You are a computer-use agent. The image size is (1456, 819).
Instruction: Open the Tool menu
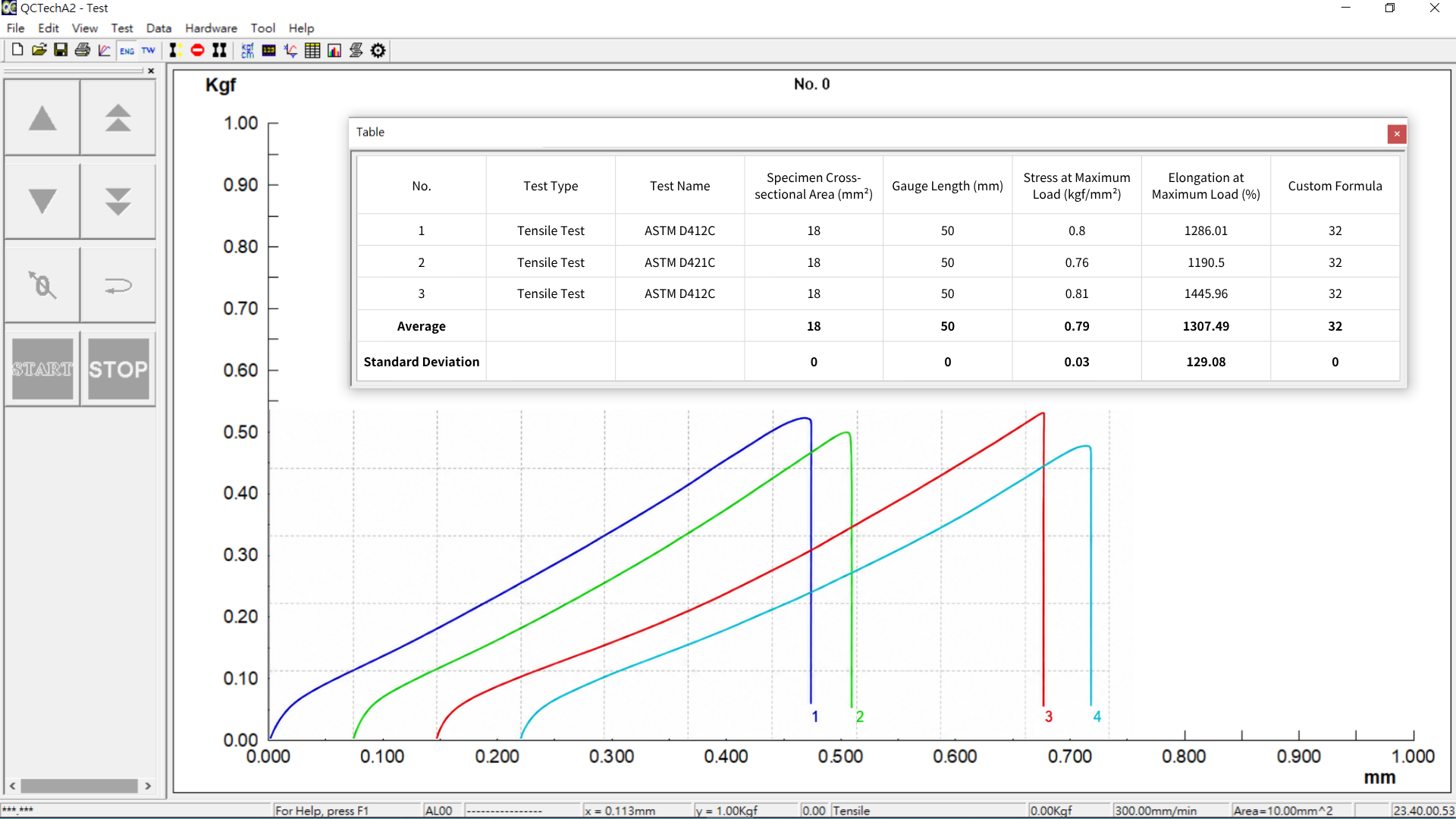click(263, 28)
